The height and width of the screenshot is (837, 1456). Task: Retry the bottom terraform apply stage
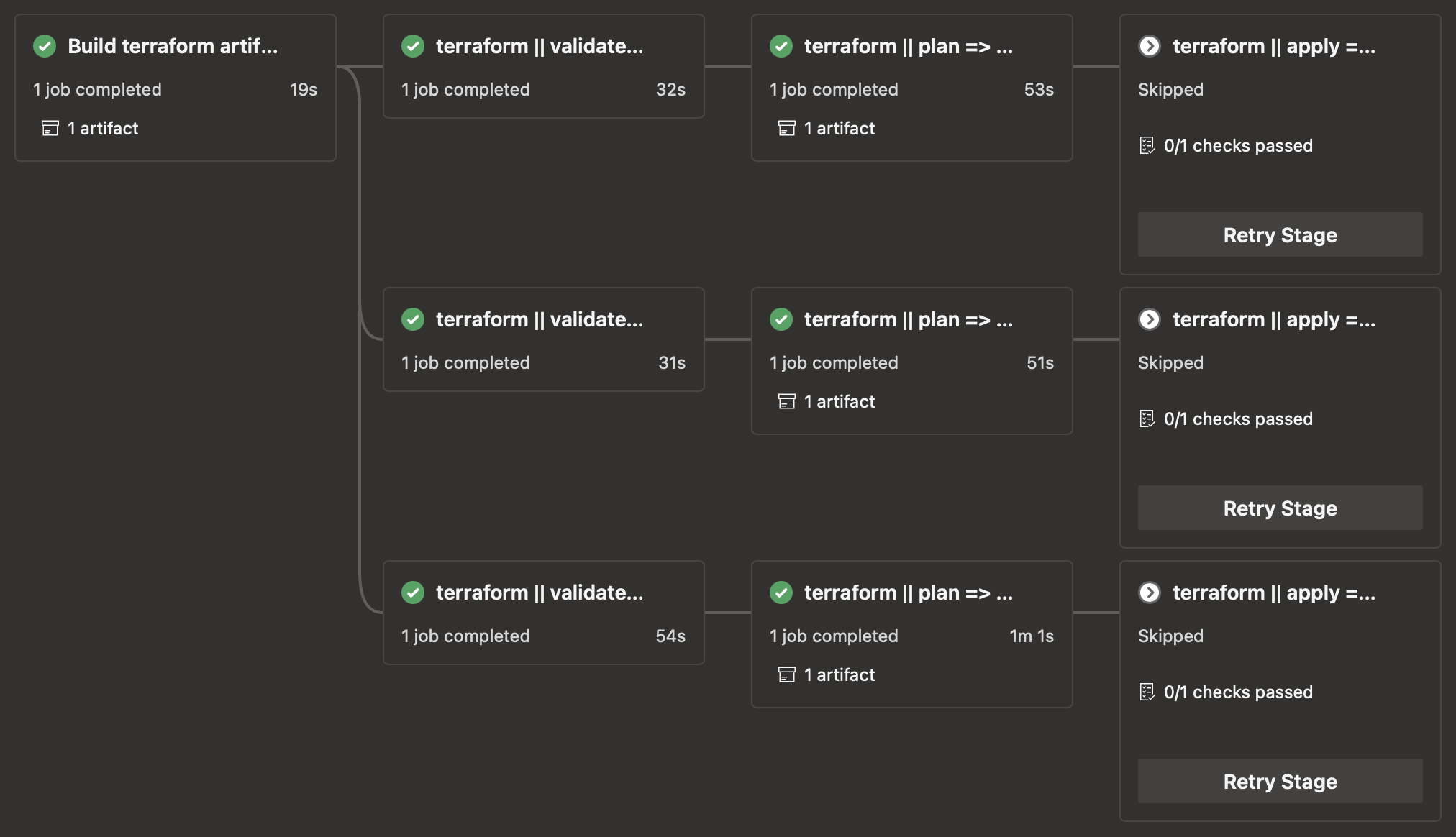(1280, 782)
